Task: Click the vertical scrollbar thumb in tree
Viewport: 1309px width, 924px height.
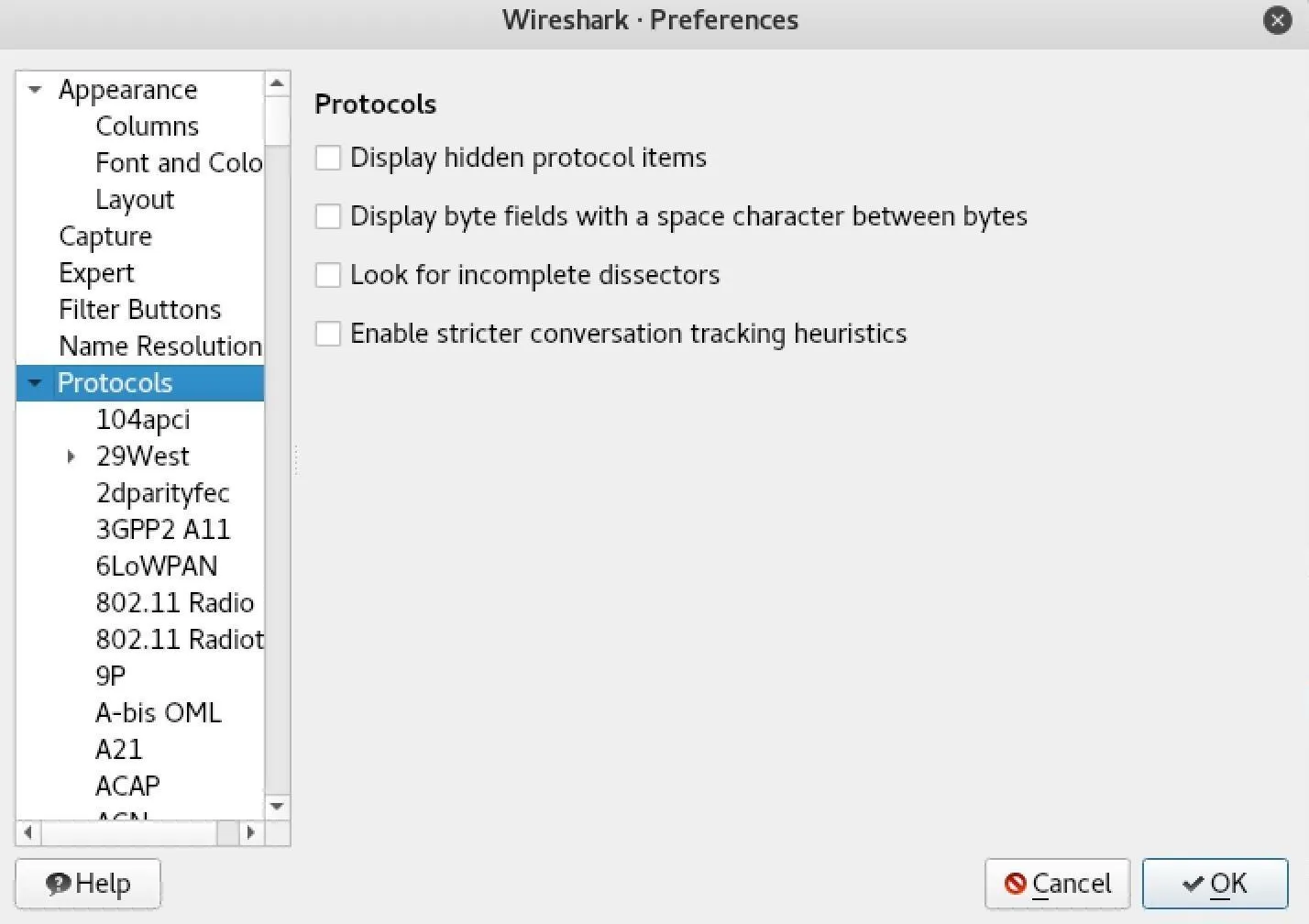Action: click(x=277, y=120)
